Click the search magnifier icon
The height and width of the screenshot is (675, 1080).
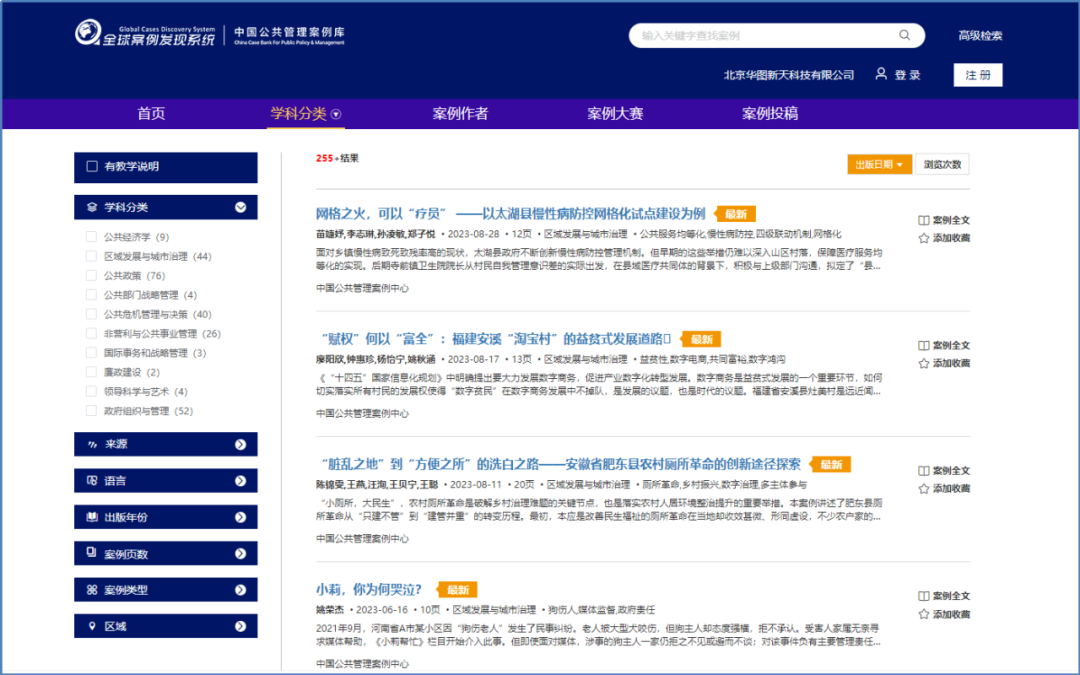tap(905, 35)
